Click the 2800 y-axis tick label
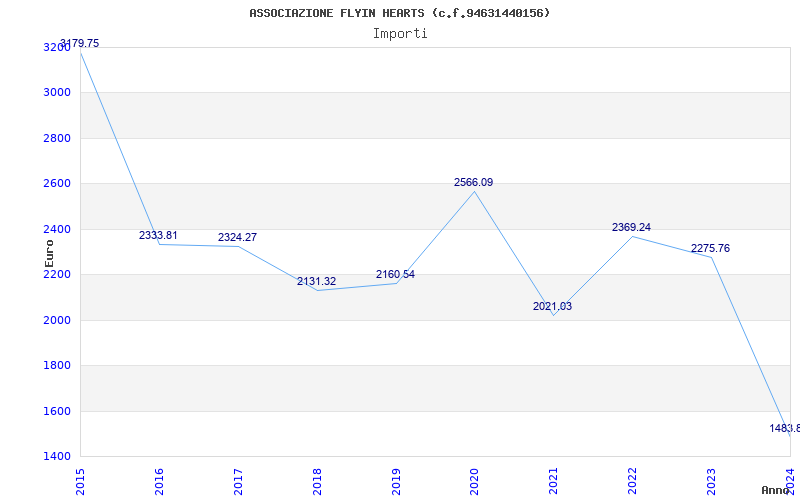The image size is (800, 500). pos(57,138)
